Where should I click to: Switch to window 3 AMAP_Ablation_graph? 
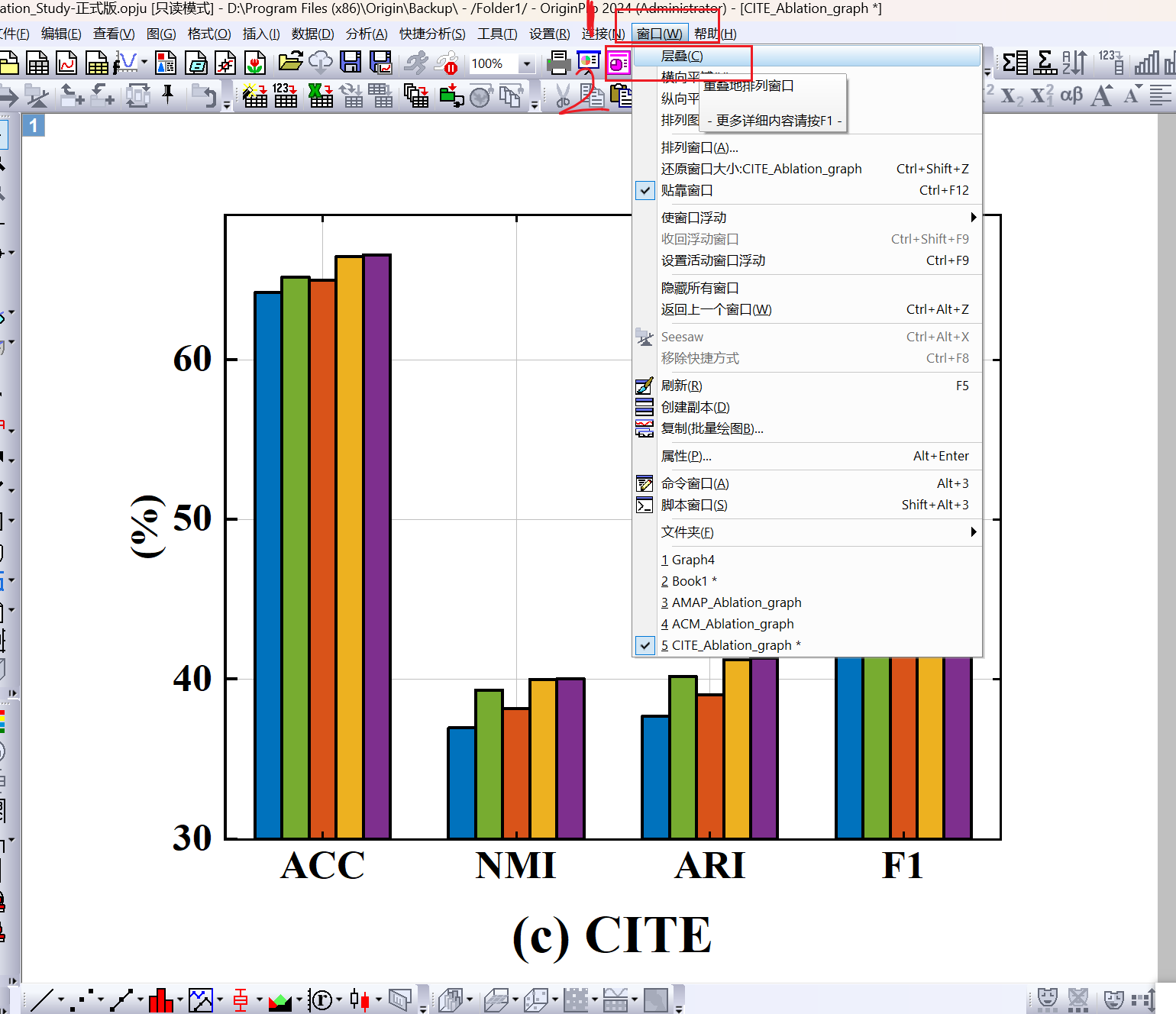coord(807,602)
